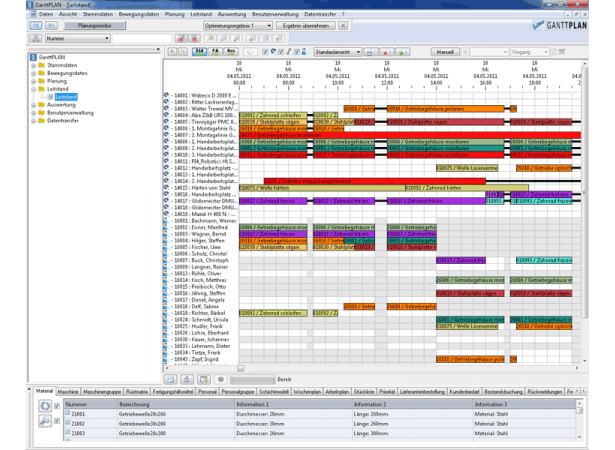Add a new view with the green plus icon
The height and width of the screenshot is (450, 615).
(402, 52)
